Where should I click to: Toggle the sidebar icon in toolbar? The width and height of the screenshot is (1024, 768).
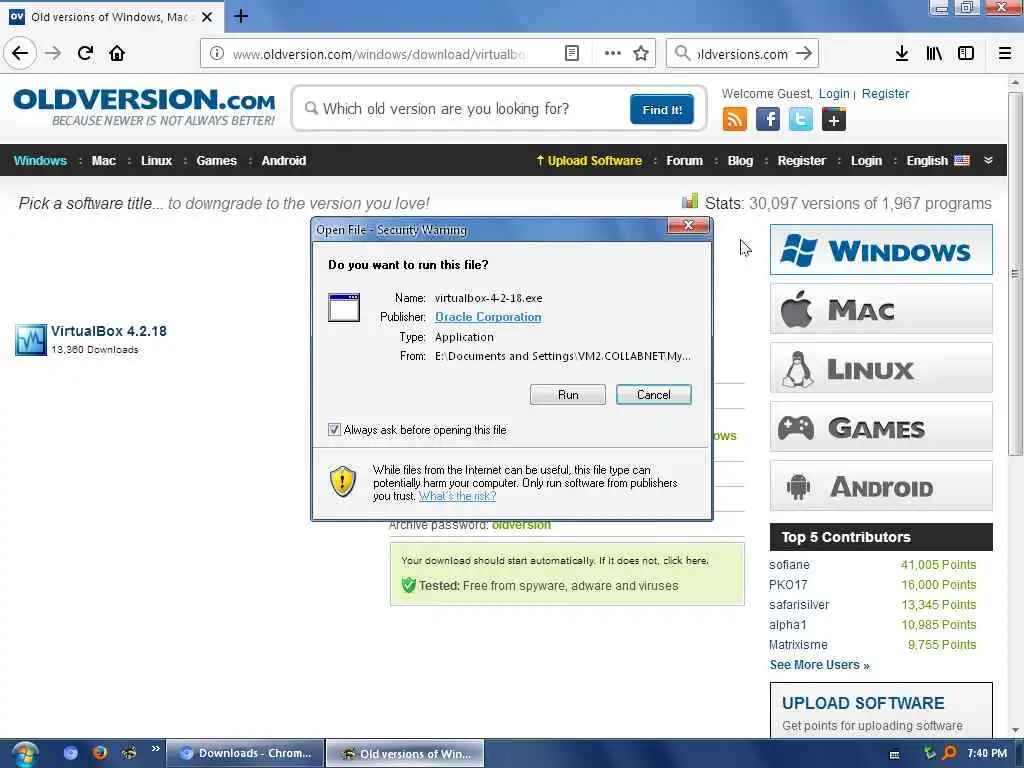point(966,54)
